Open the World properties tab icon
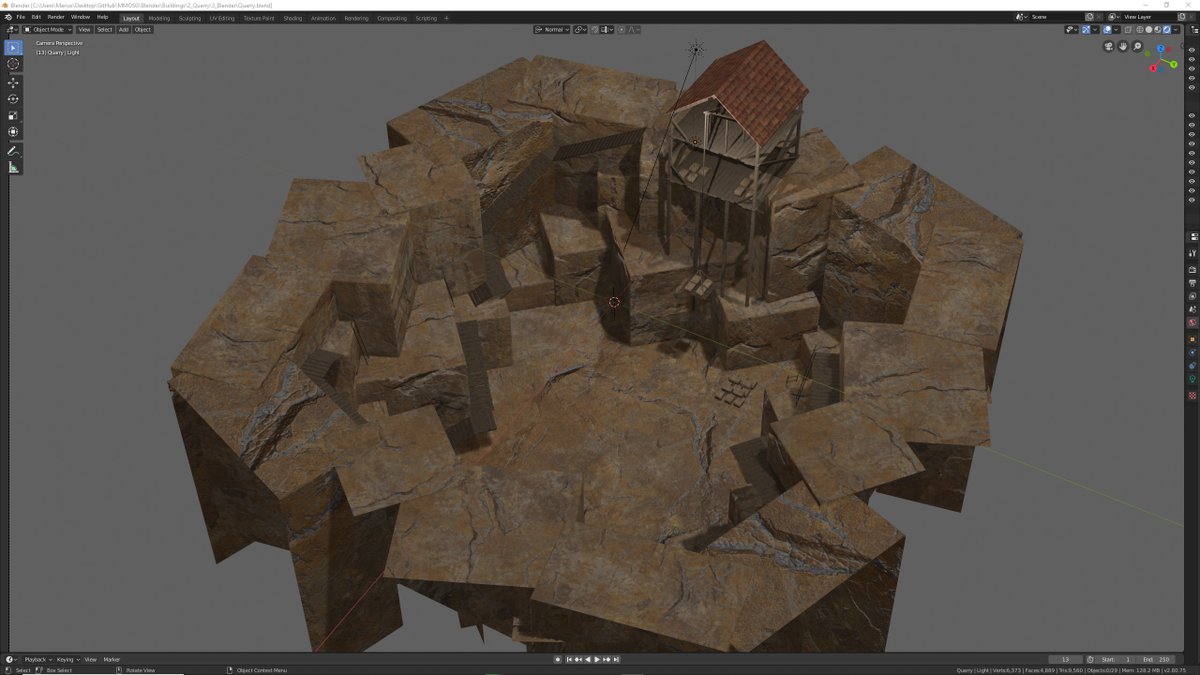 click(x=1193, y=323)
